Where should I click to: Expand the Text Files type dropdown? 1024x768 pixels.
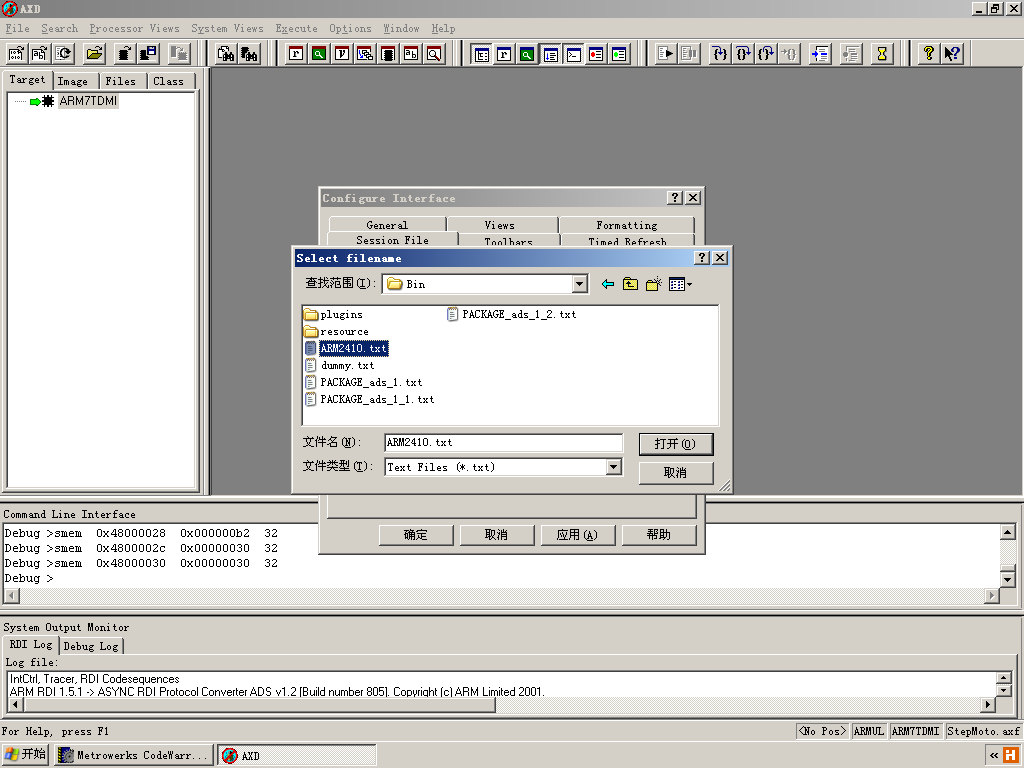pyautogui.click(x=613, y=467)
